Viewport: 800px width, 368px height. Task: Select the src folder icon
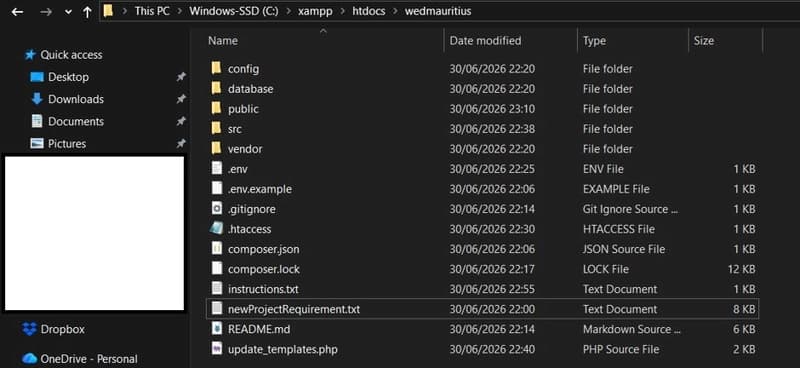(217, 128)
